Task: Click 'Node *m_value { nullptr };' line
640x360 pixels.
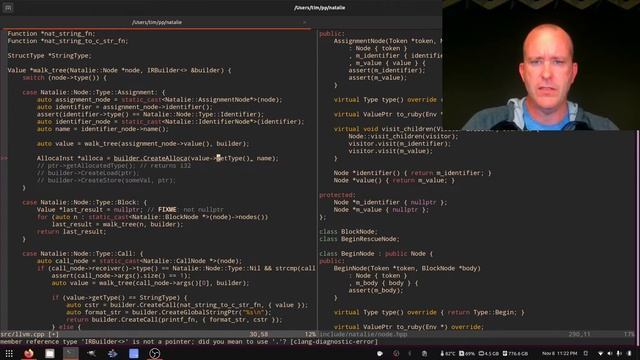Action: (381, 209)
